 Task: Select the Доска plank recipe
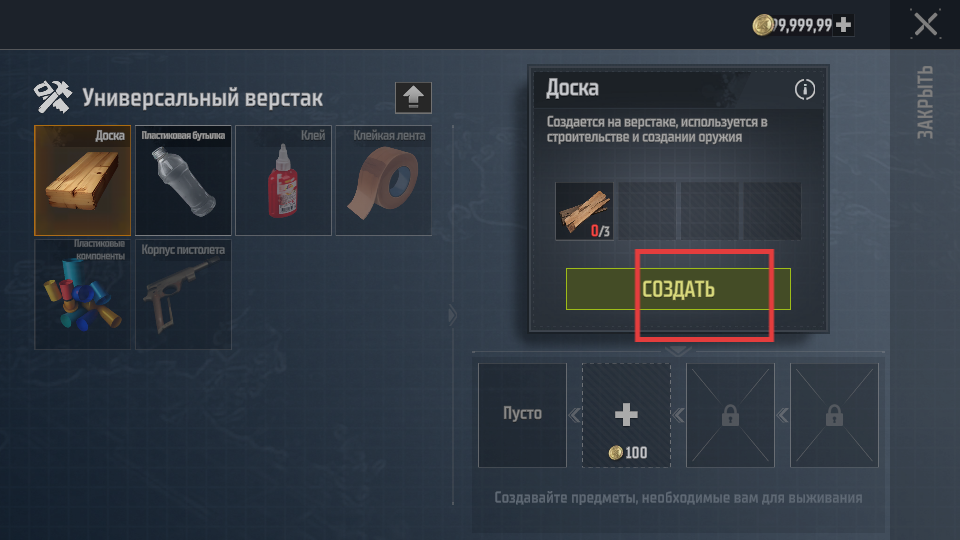tap(83, 181)
